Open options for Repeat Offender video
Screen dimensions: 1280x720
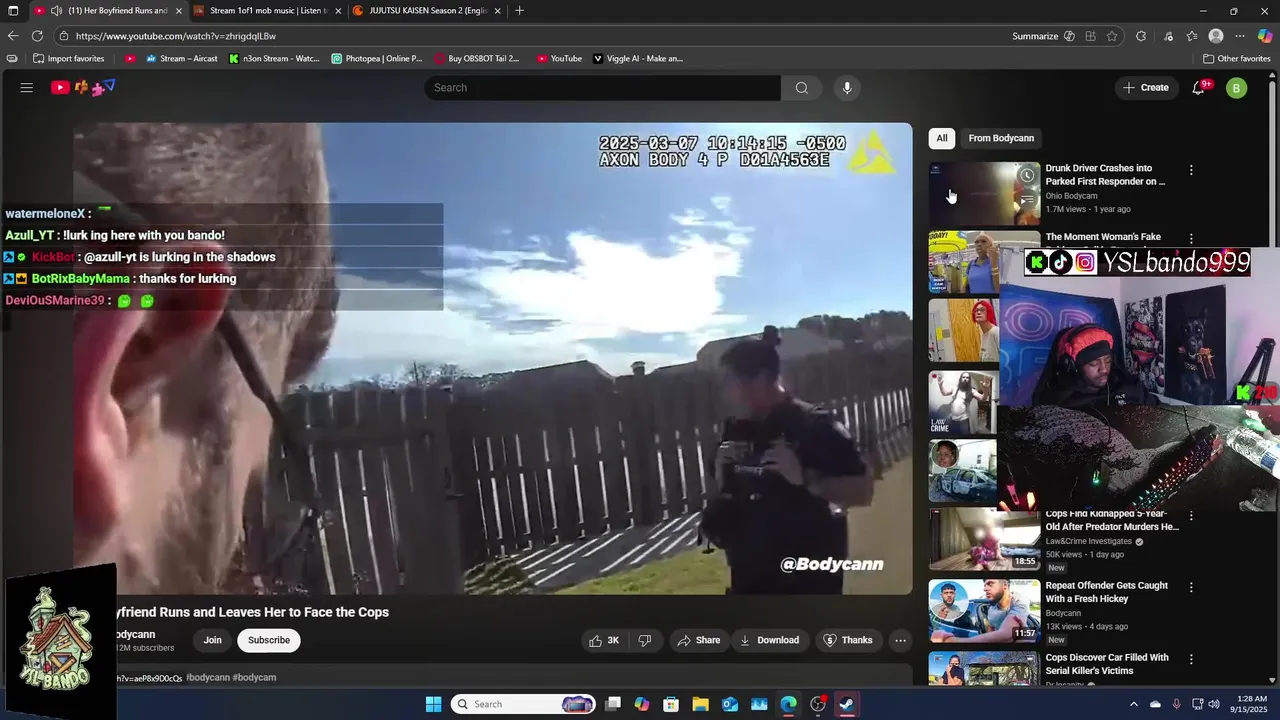coord(1191,587)
